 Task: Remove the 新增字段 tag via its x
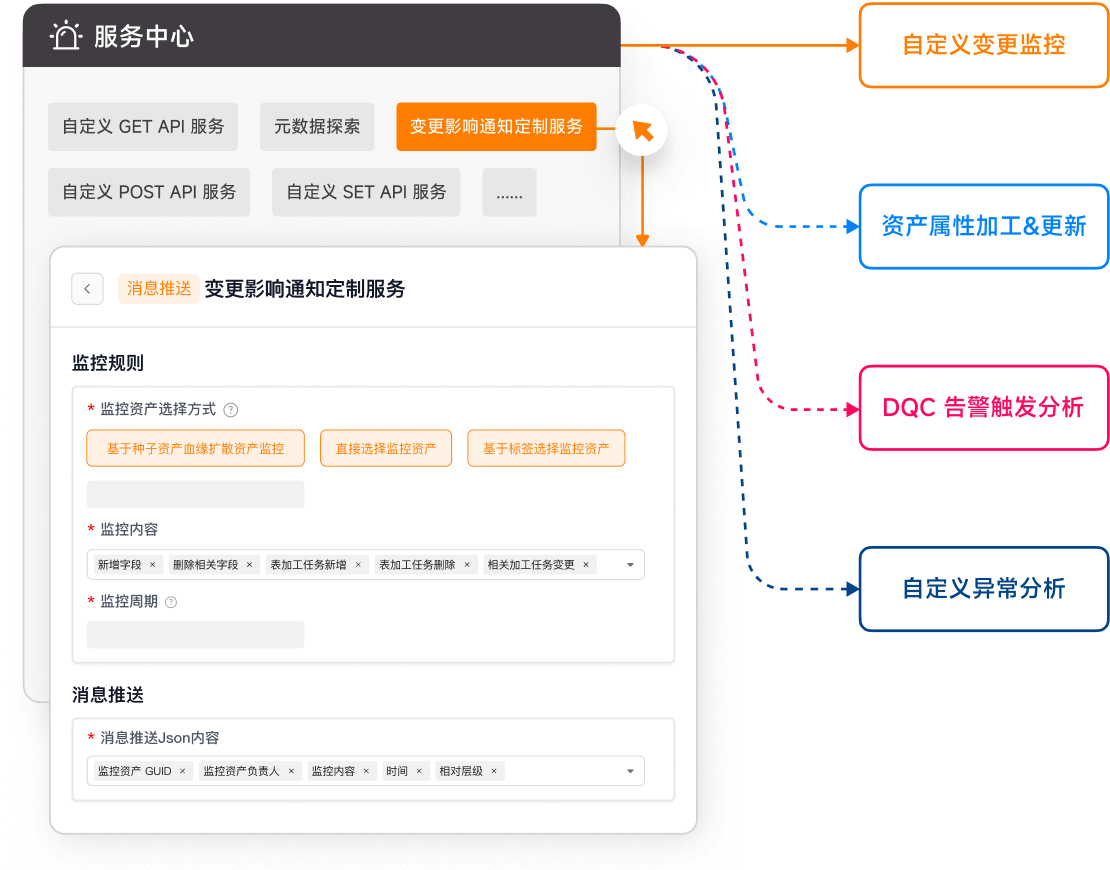(x=152, y=565)
